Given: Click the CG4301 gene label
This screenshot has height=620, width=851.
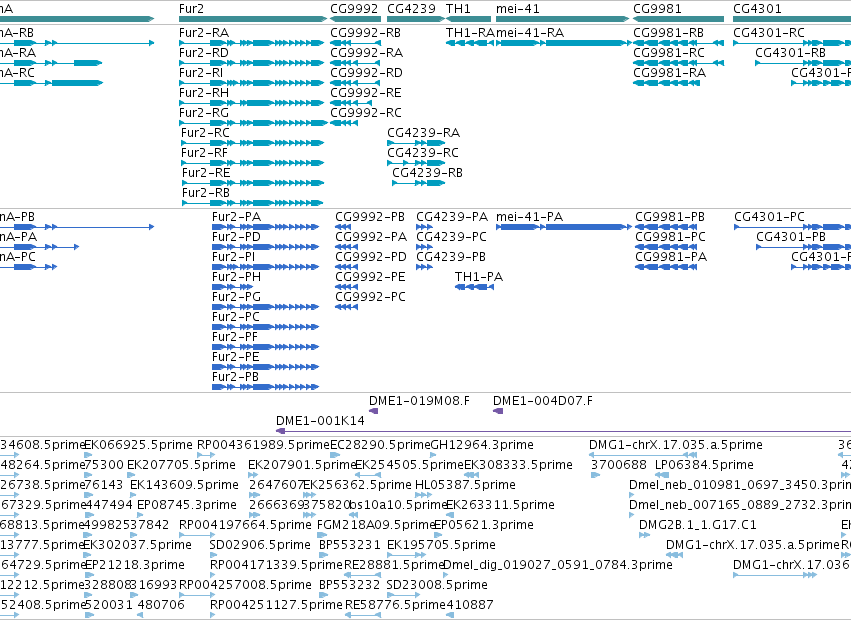Looking at the screenshot, I should point(757,9).
